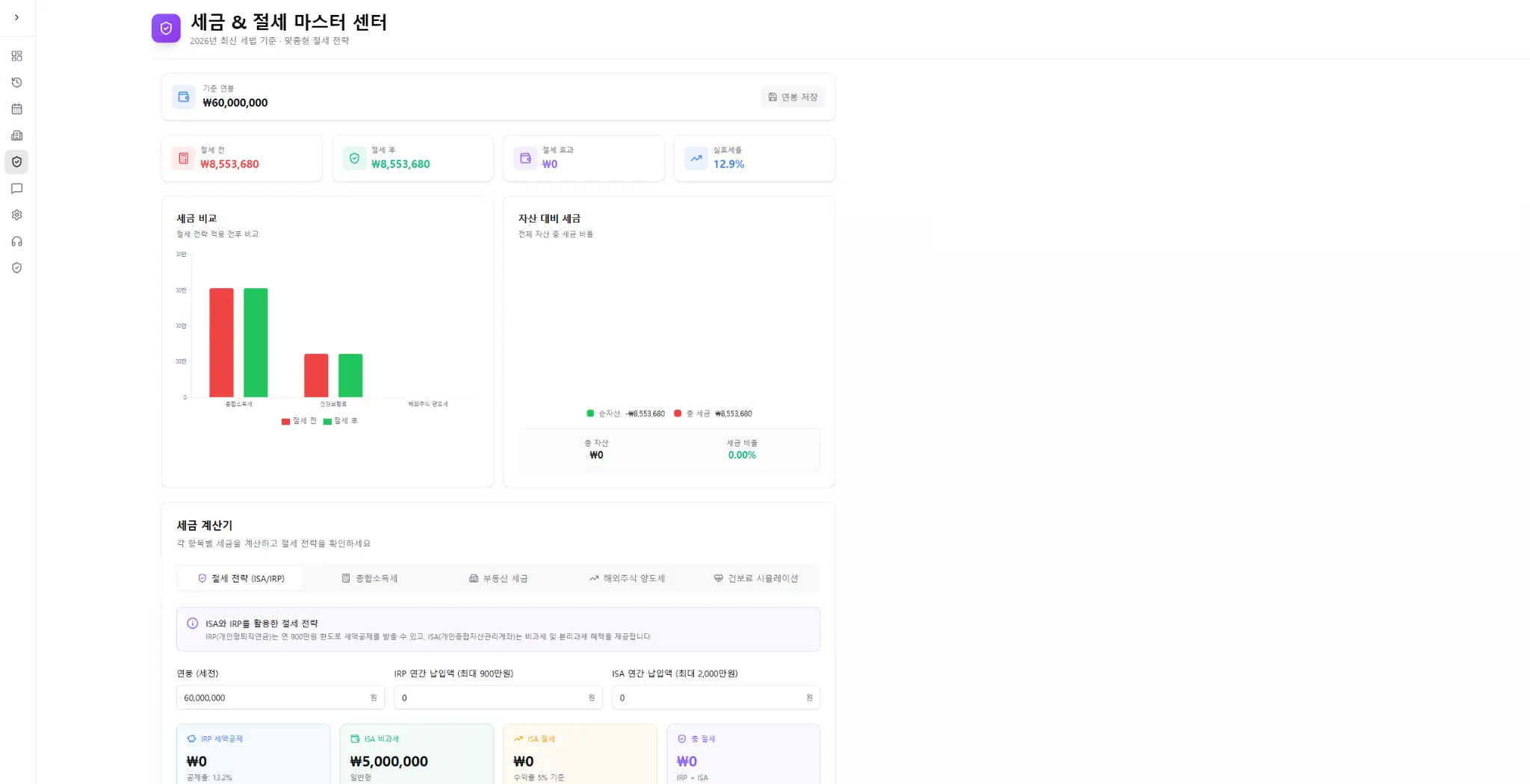Click the 자산 대비 세금 card title
The height and width of the screenshot is (784, 1530).
pyautogui.click(x=549, y=219)
